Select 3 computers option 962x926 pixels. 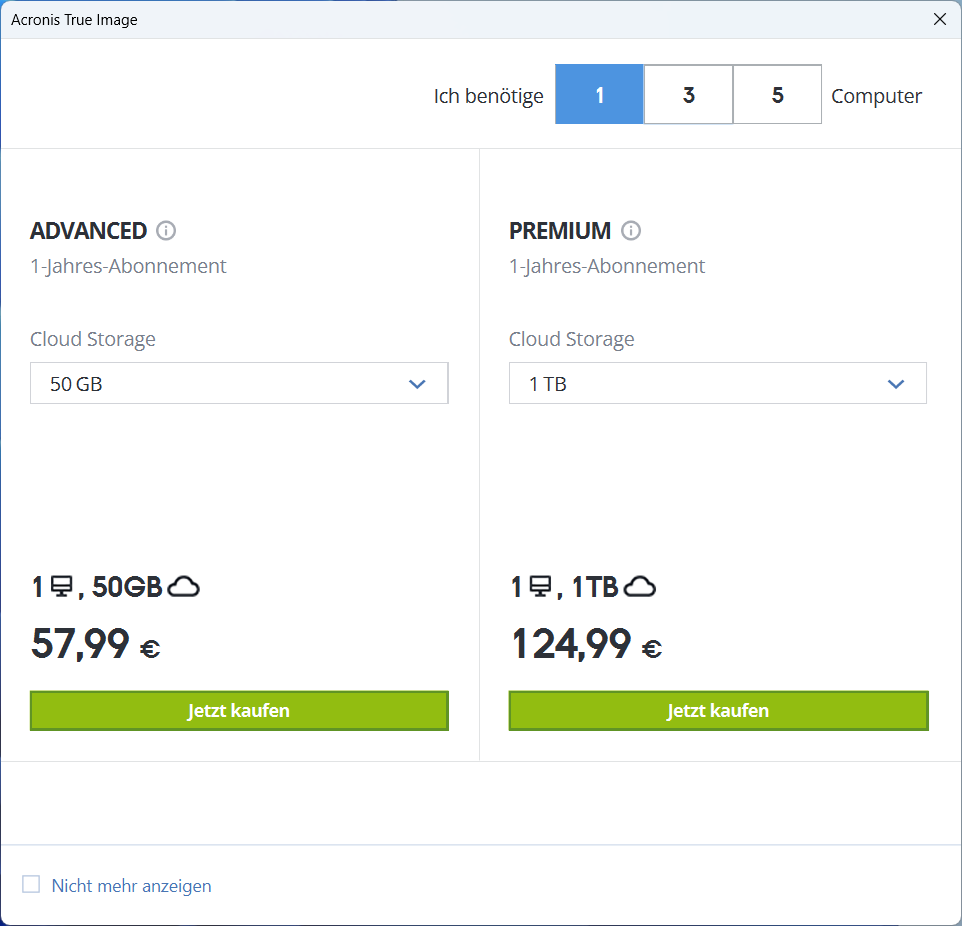688,95
